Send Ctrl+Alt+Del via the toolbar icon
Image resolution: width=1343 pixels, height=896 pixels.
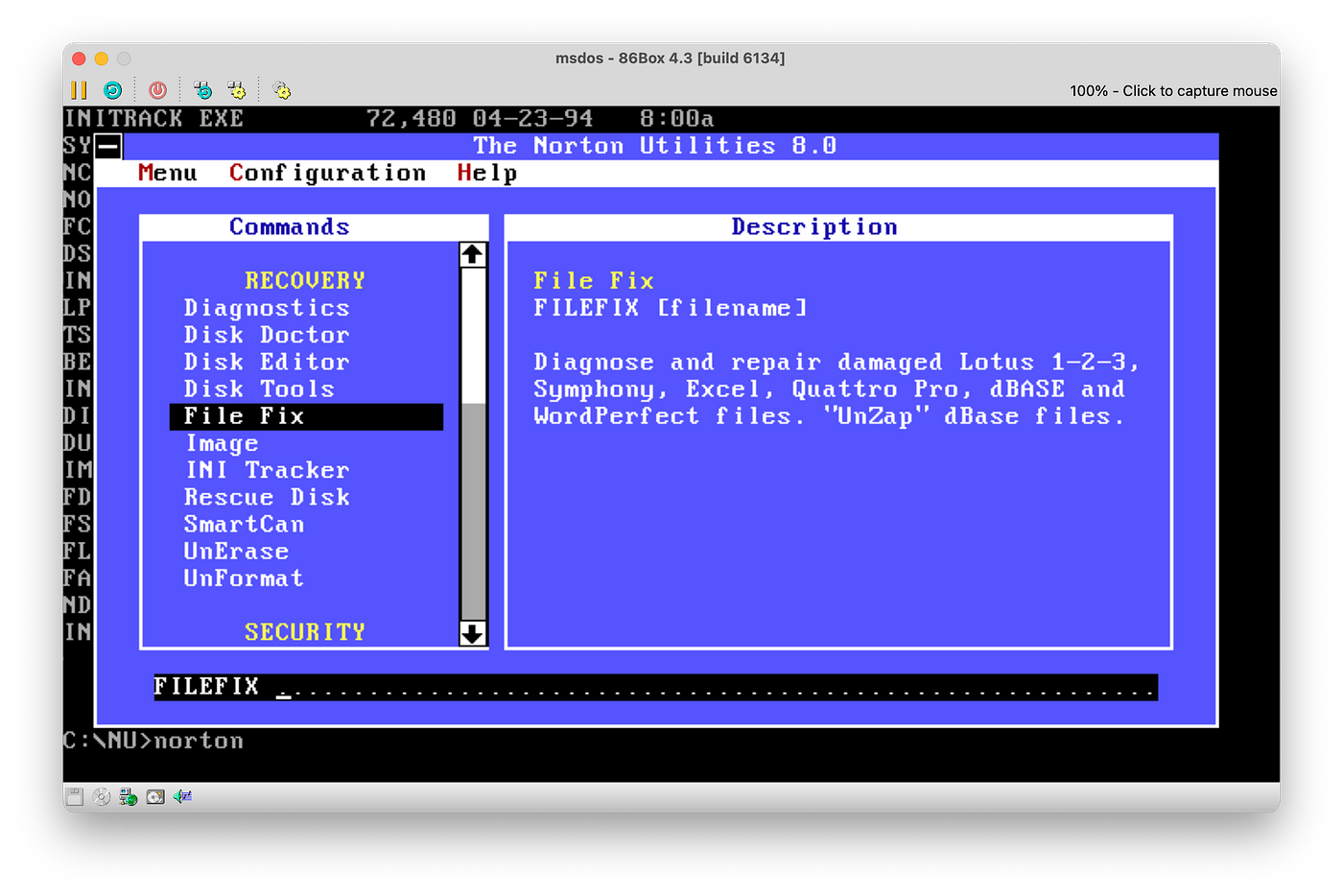pyautogui.click(x=203, y=90)
